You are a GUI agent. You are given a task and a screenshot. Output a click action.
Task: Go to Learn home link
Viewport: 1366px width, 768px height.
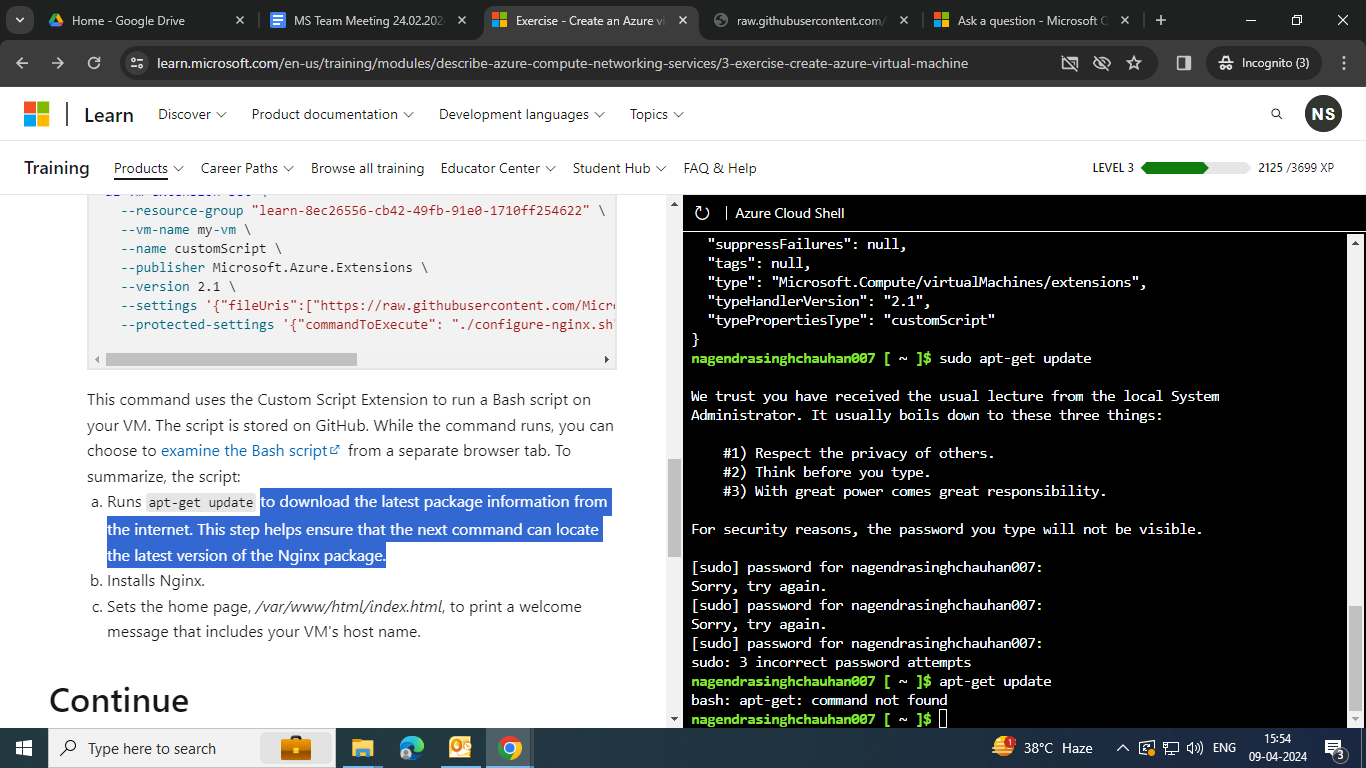point(108,115)
